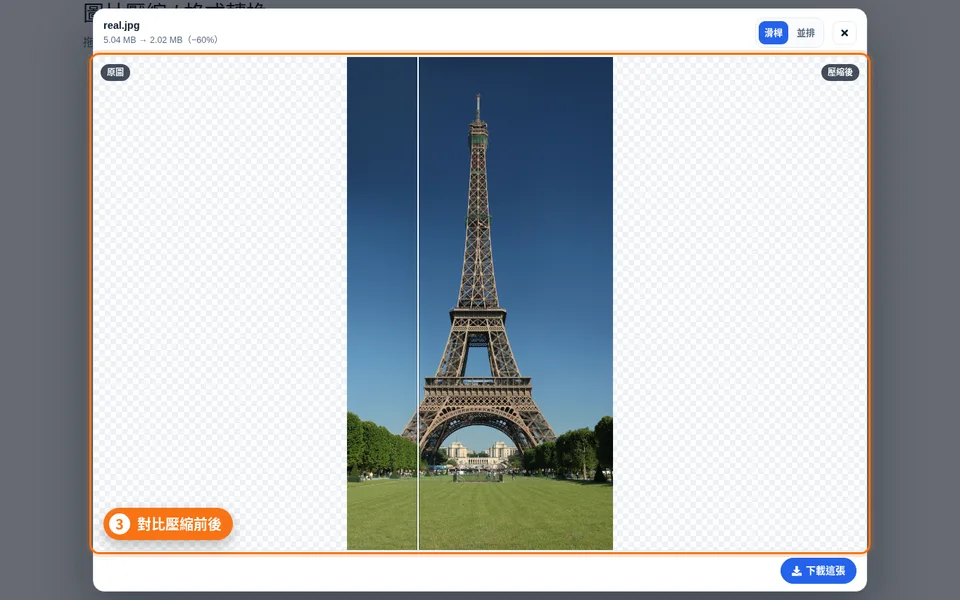Click the 壓縮後 label badge
This screenshot has width=960, height=600.
click(840, 72)
